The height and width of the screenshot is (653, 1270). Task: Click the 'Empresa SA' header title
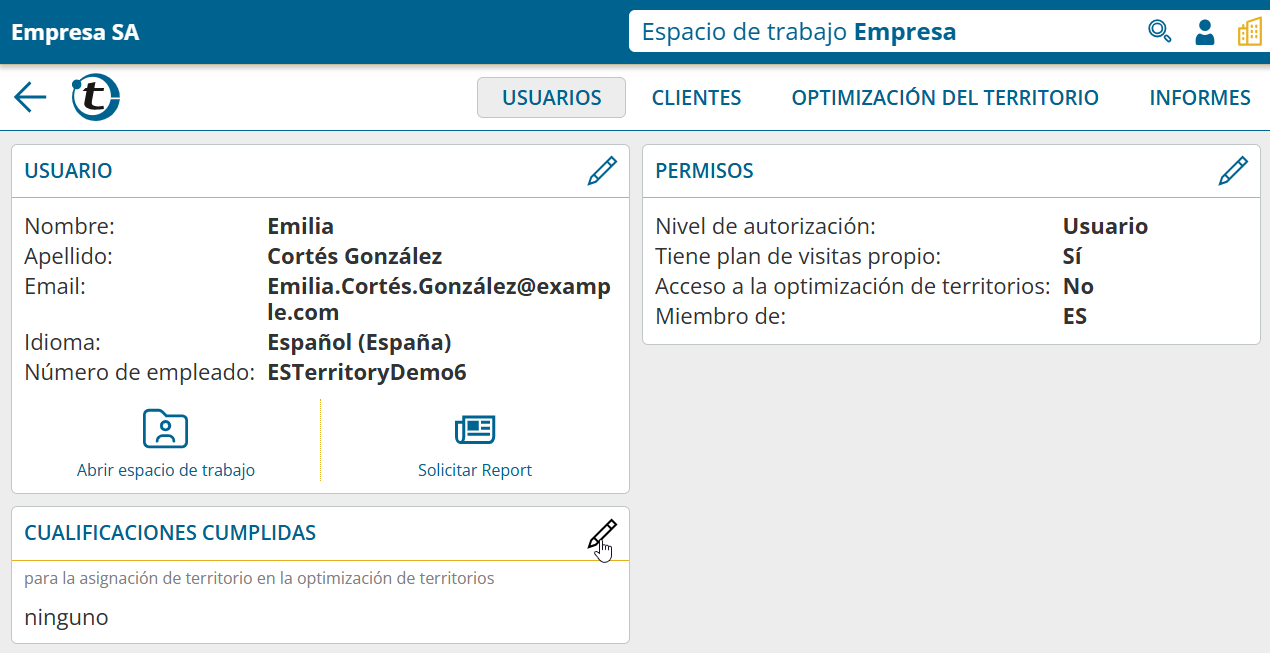click(x=75, y=33)
